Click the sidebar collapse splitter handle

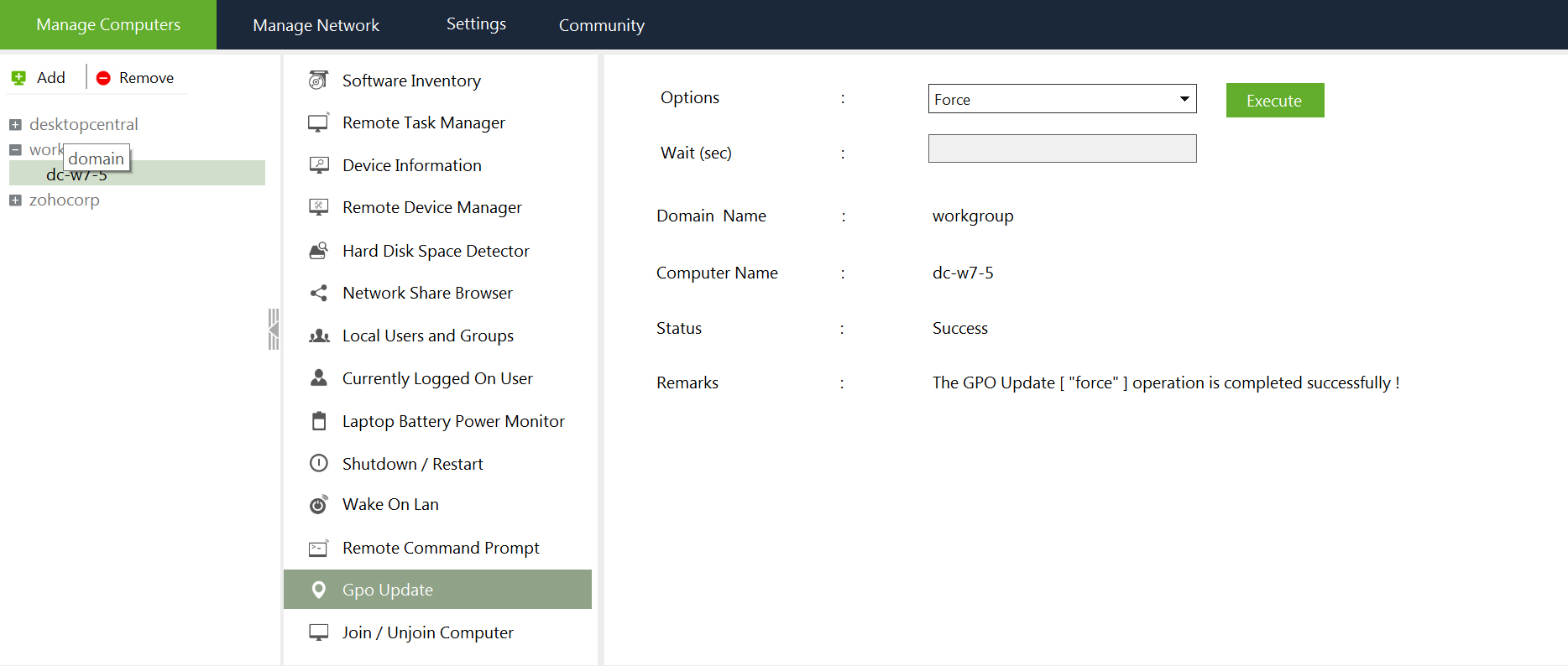pyautogui.click(x=273, y=329)
